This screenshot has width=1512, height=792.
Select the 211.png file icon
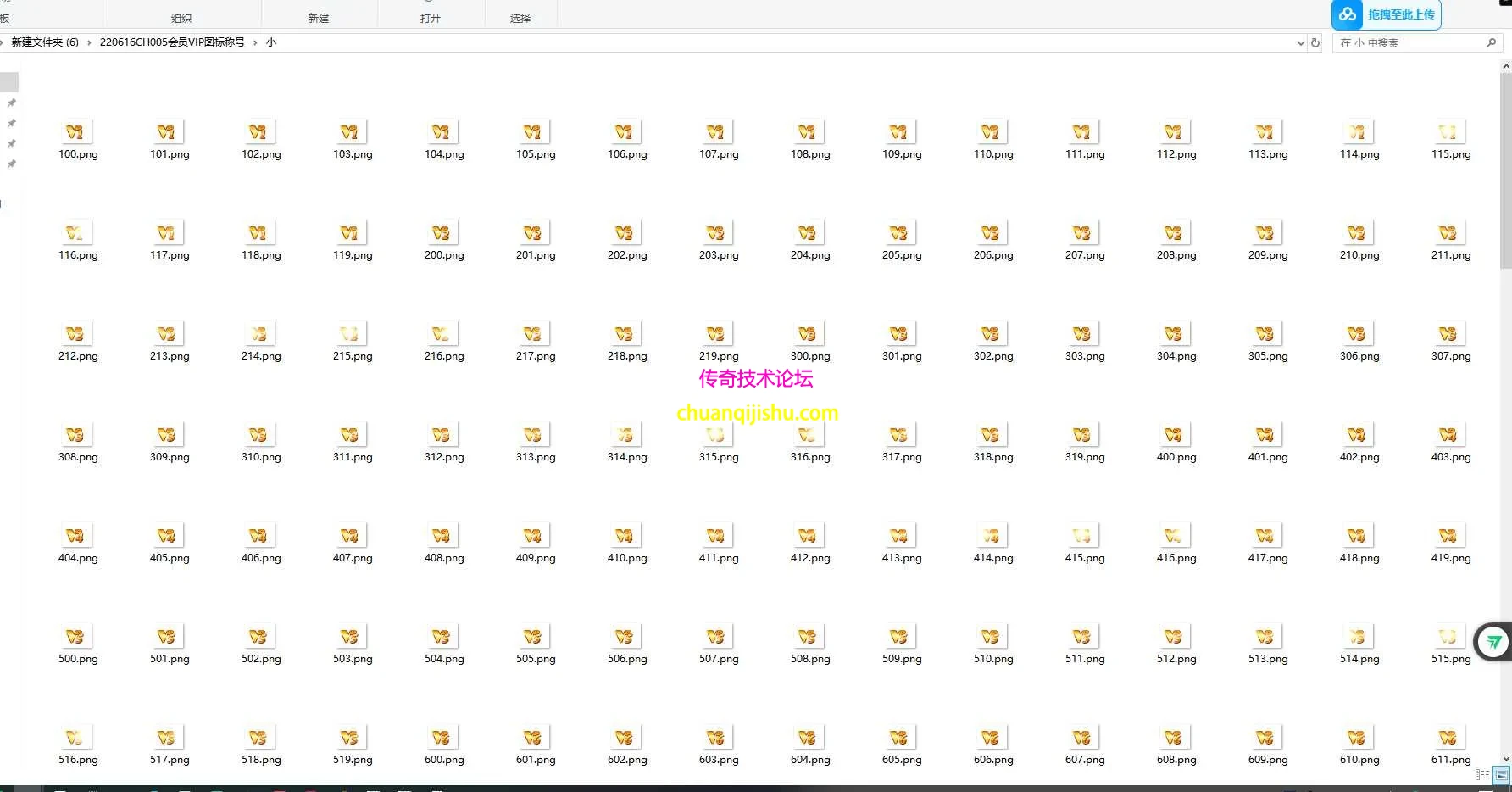coord(1451,233)
